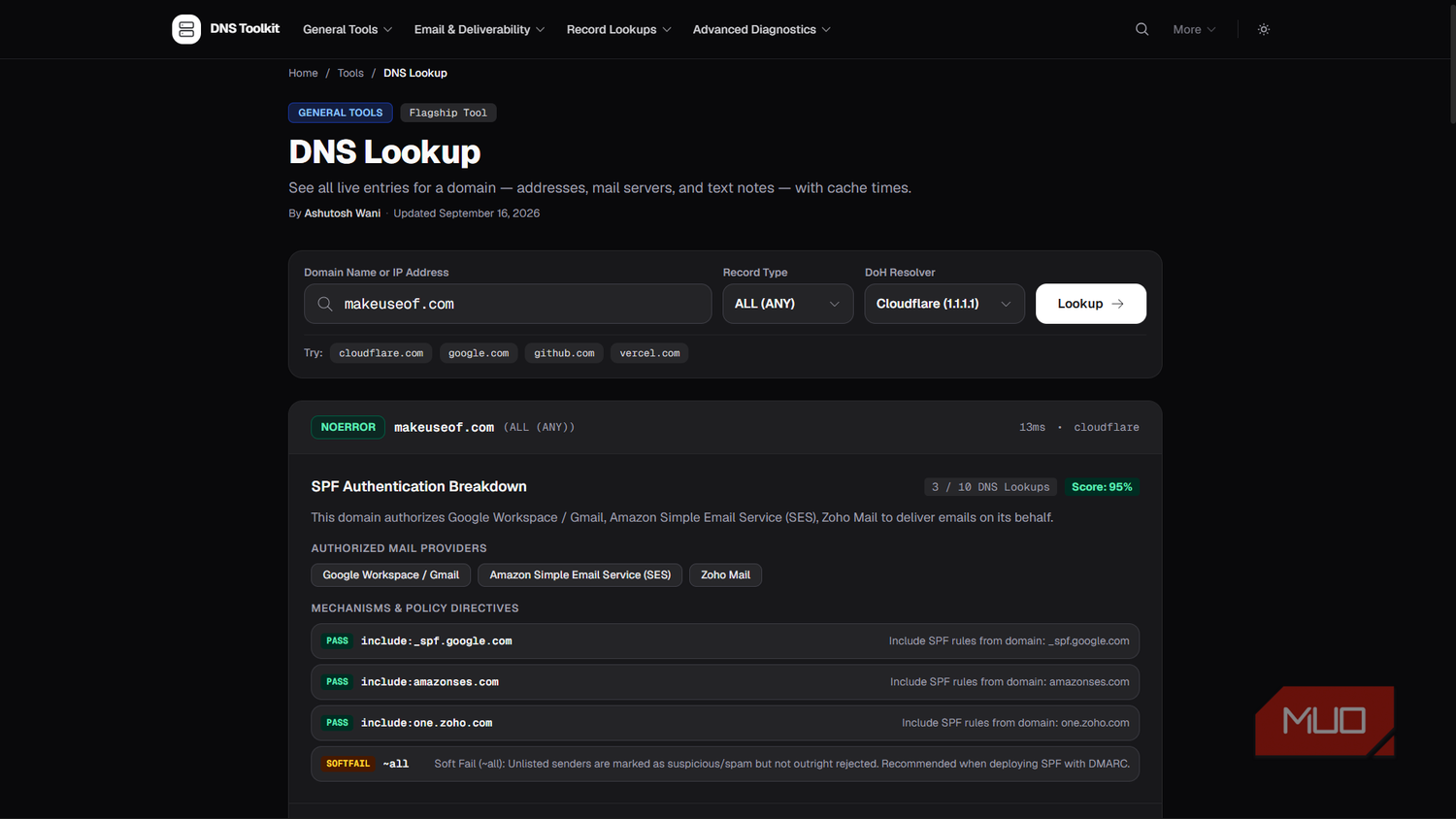Click the SOFTFAIL ~all directive row
The image size is (1456, 819).
pos(725,764)
